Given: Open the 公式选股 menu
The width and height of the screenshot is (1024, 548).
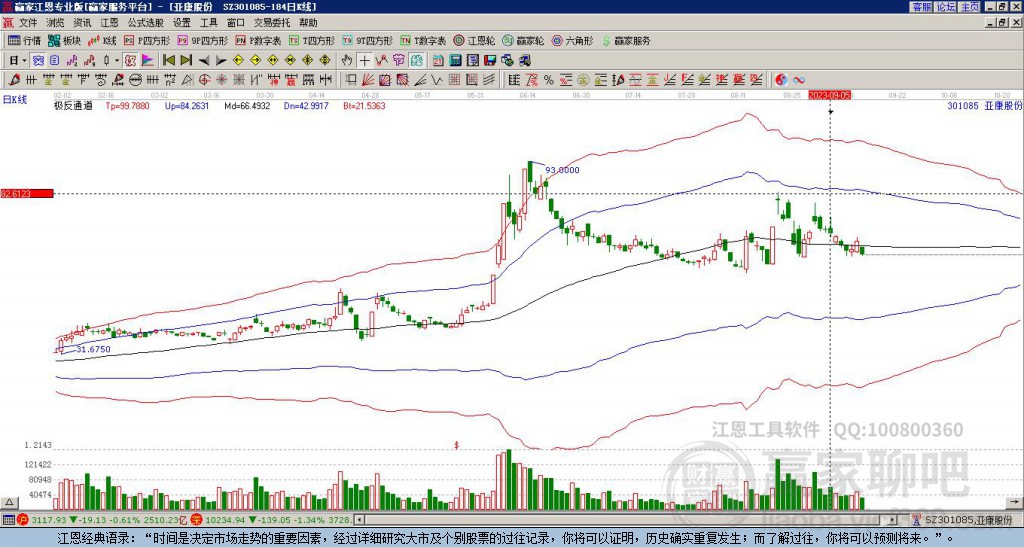Looking at the screenshot, I should click(x=146, y=23).
